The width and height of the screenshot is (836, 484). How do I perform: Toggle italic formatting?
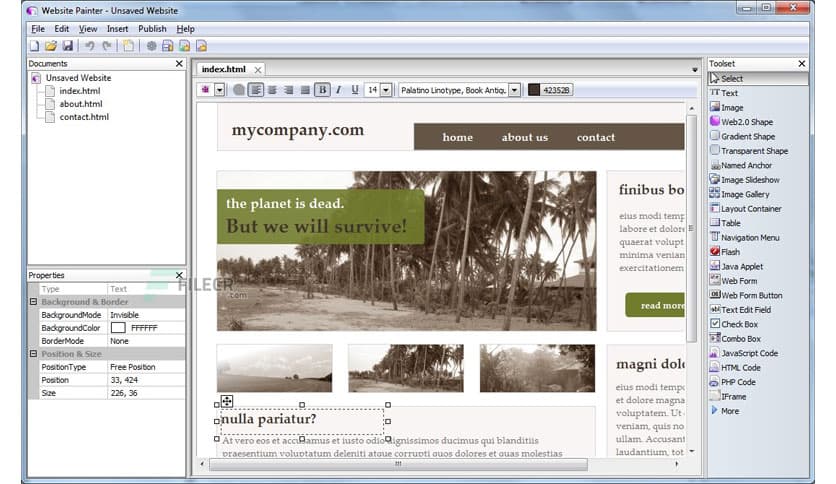coord(339,90)
